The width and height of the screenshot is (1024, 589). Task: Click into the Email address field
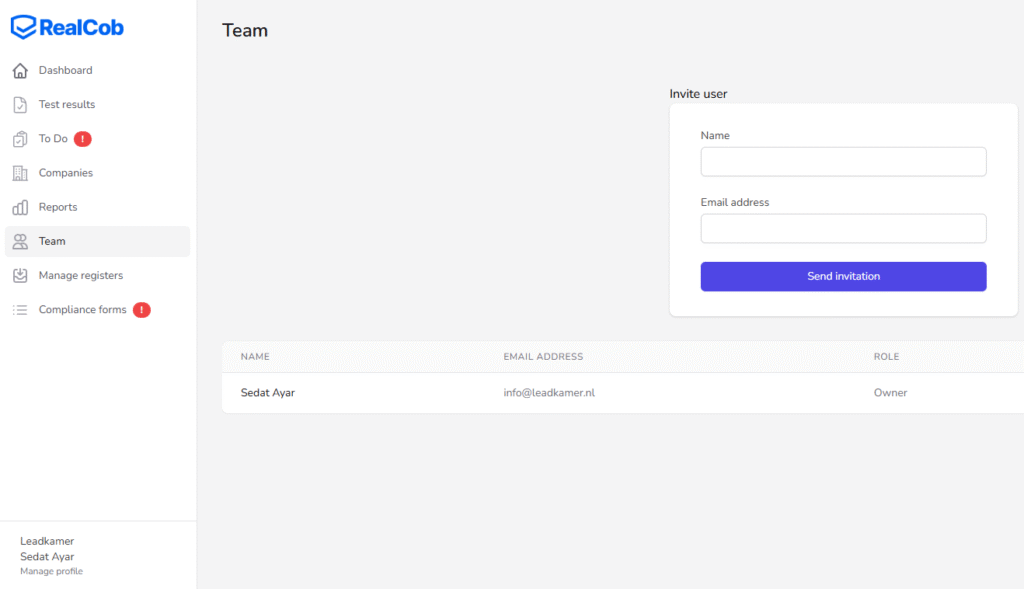(843, 229)
